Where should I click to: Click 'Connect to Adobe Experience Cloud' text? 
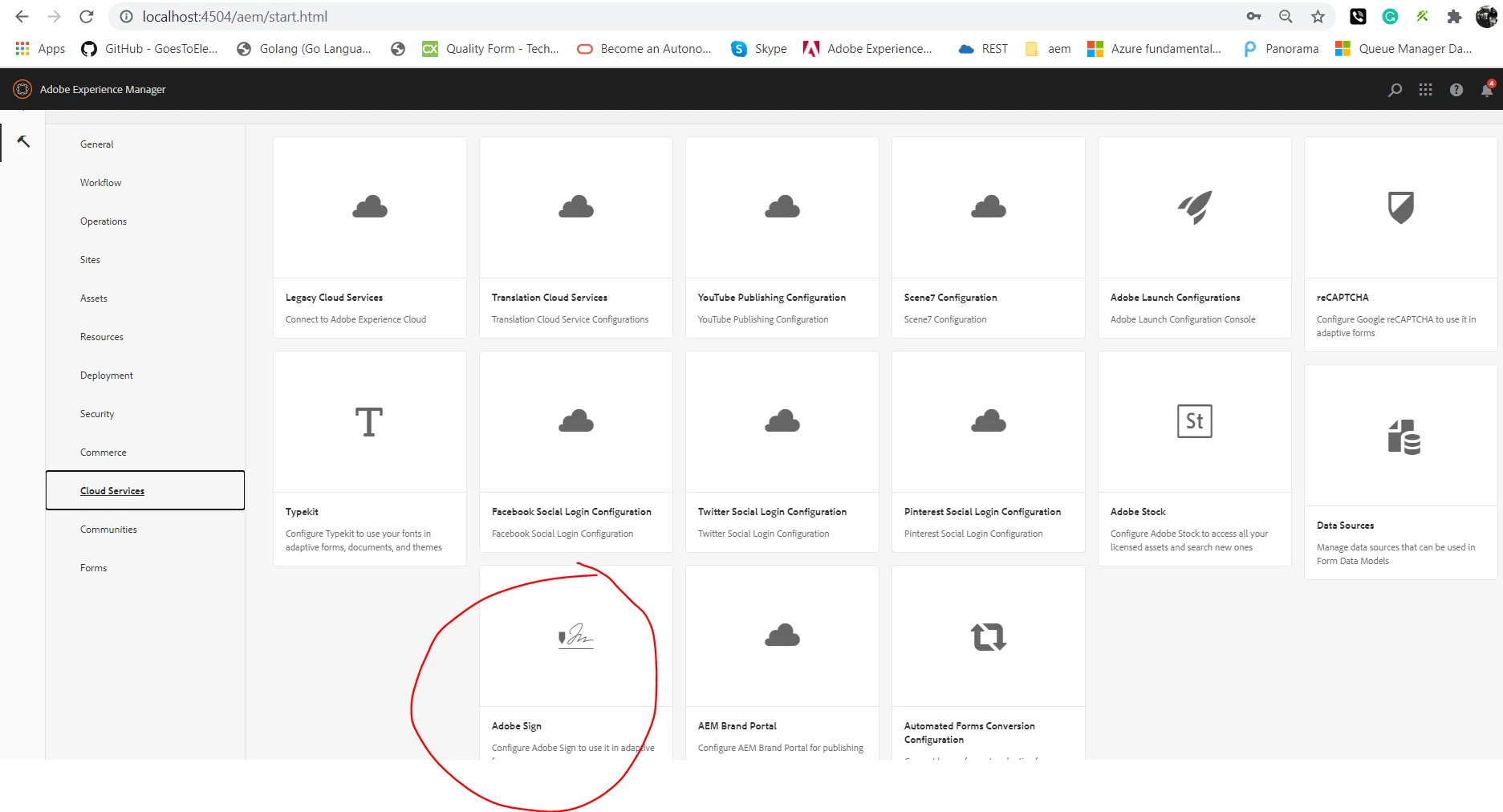pyautogui.click(x=355, y=319)
